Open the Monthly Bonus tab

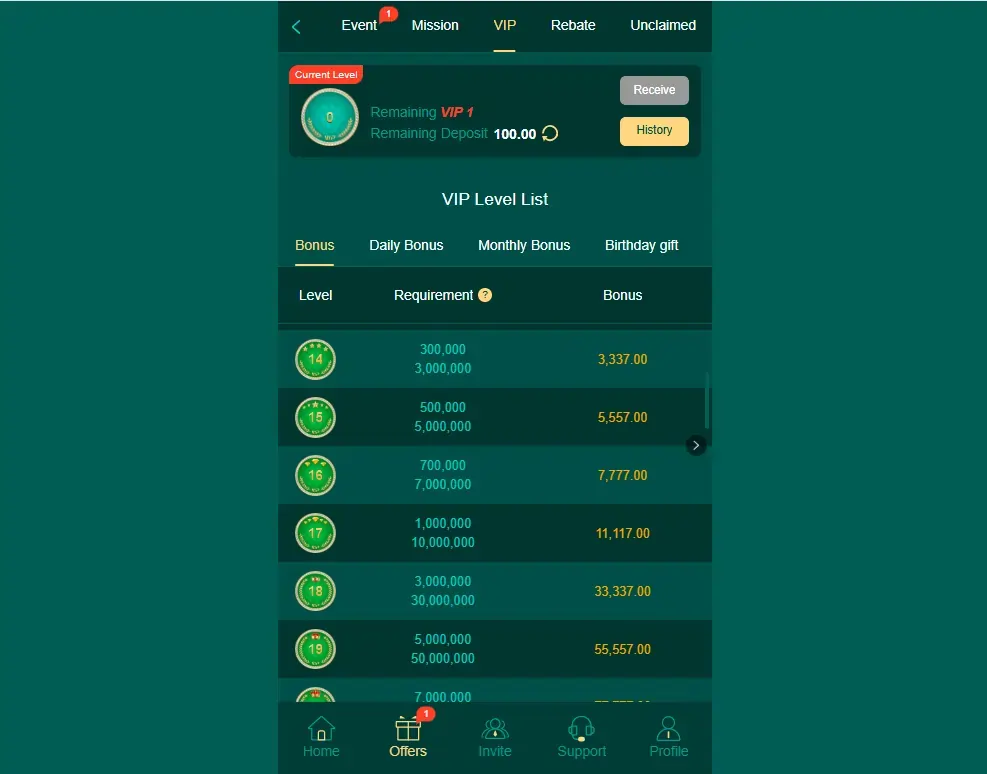pyautogui.click(x=524, y=245)
